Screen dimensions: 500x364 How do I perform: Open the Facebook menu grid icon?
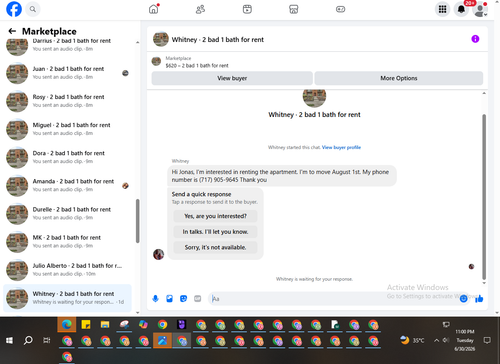pos(442,9)
